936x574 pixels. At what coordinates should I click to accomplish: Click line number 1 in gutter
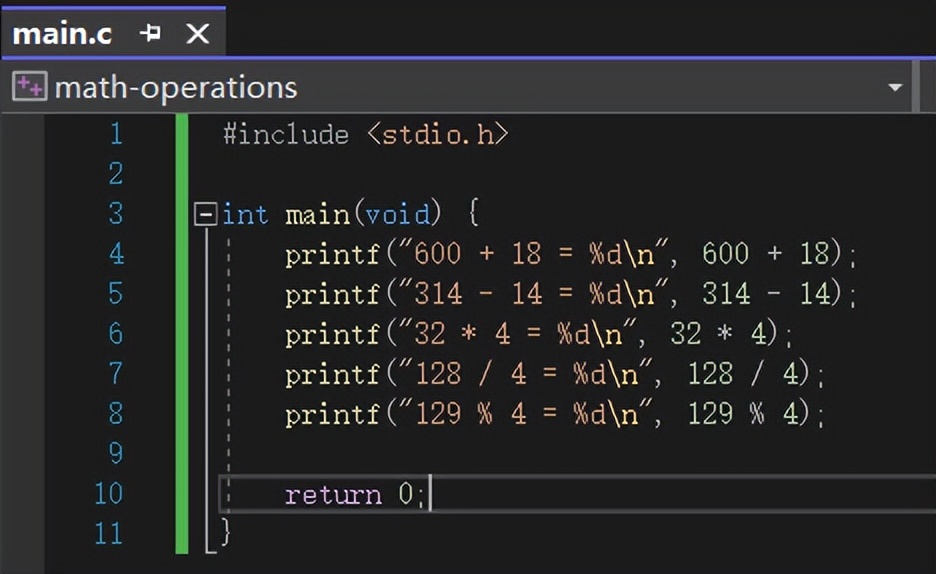(x=116, y=134)
